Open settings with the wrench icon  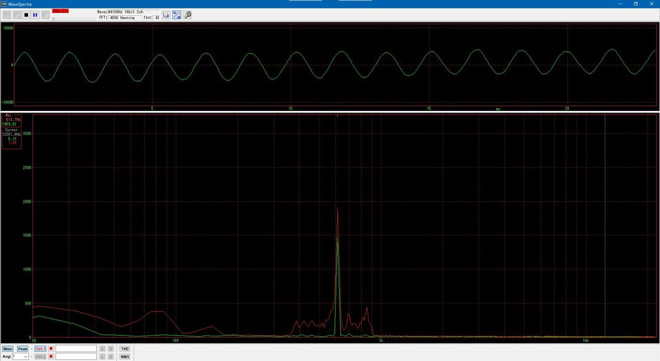point(188,15)
